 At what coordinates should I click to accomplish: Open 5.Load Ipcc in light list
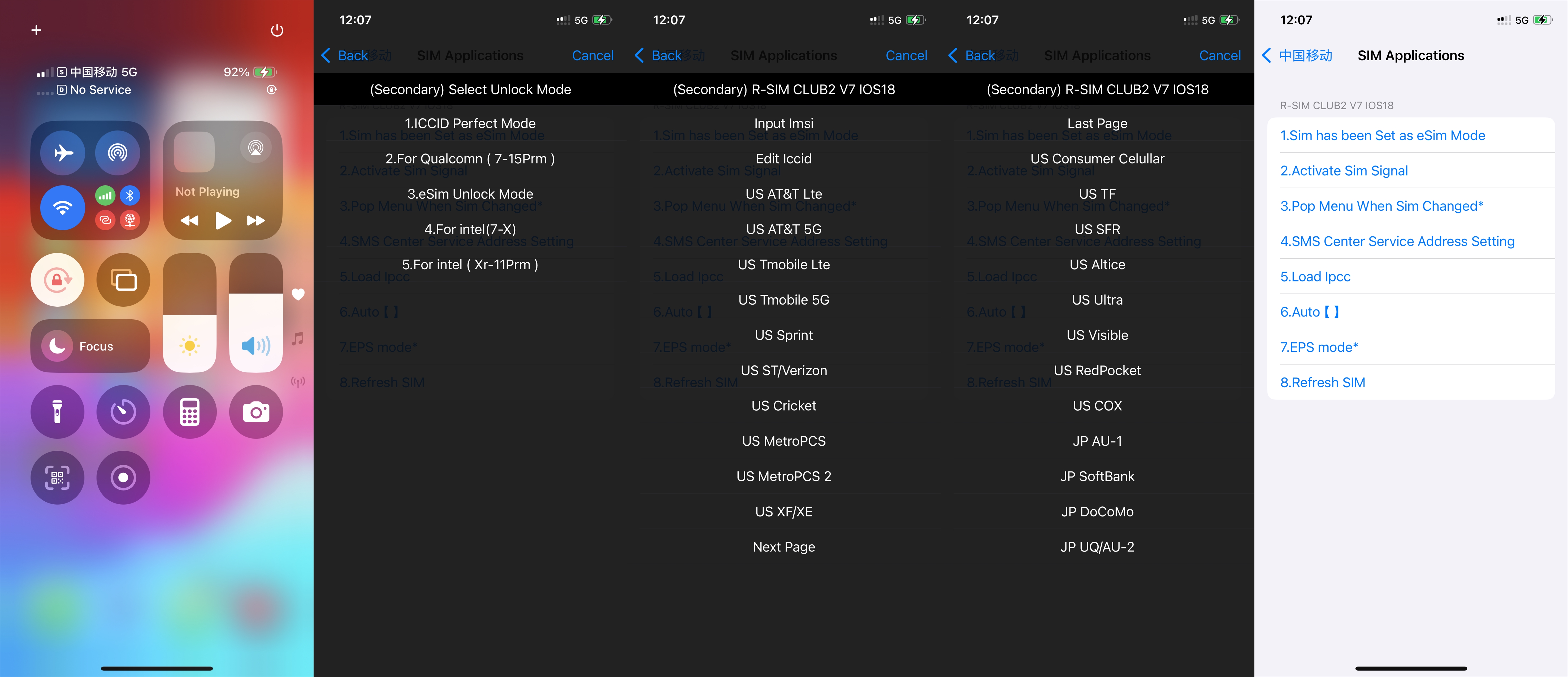[x=1411, y=277]
